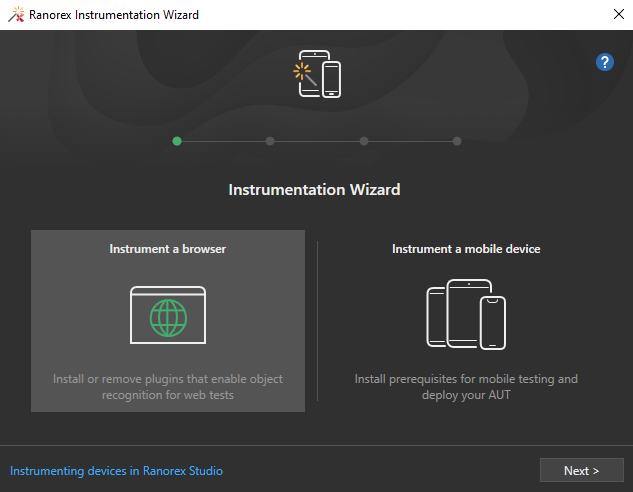Click the blue help question mark icon
The width and height of the screenshot is (633, 492).
pos(604,62)
